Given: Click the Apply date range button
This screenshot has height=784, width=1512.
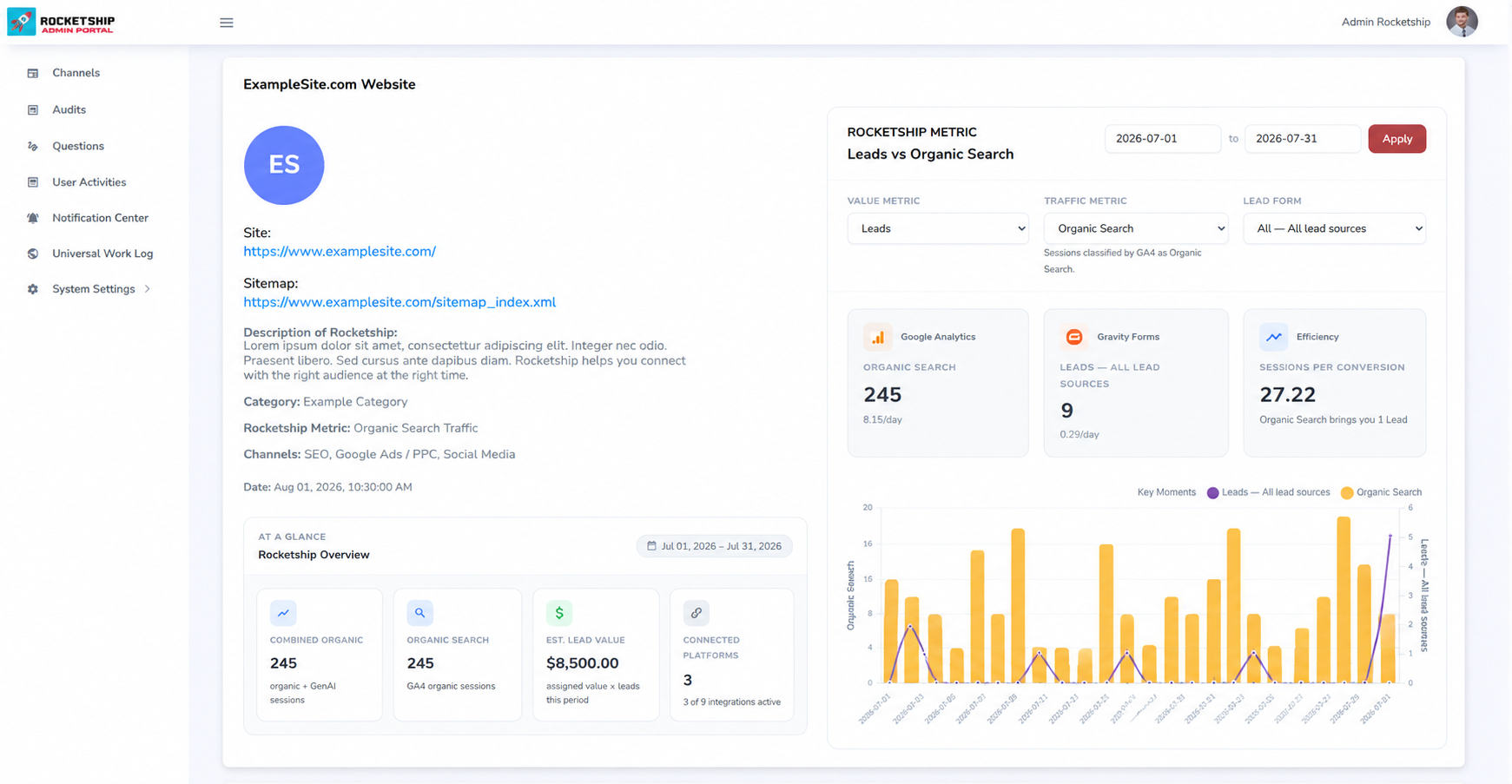Looking at the screenshot, I should coord(1396,139).
